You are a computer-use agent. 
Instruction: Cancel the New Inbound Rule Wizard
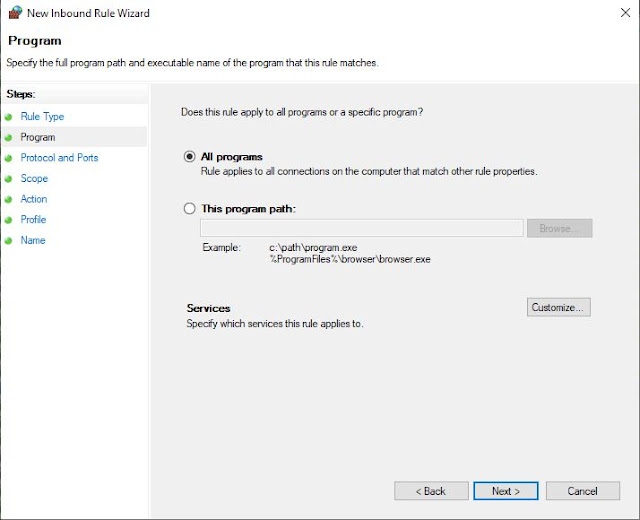coord(583,491)
